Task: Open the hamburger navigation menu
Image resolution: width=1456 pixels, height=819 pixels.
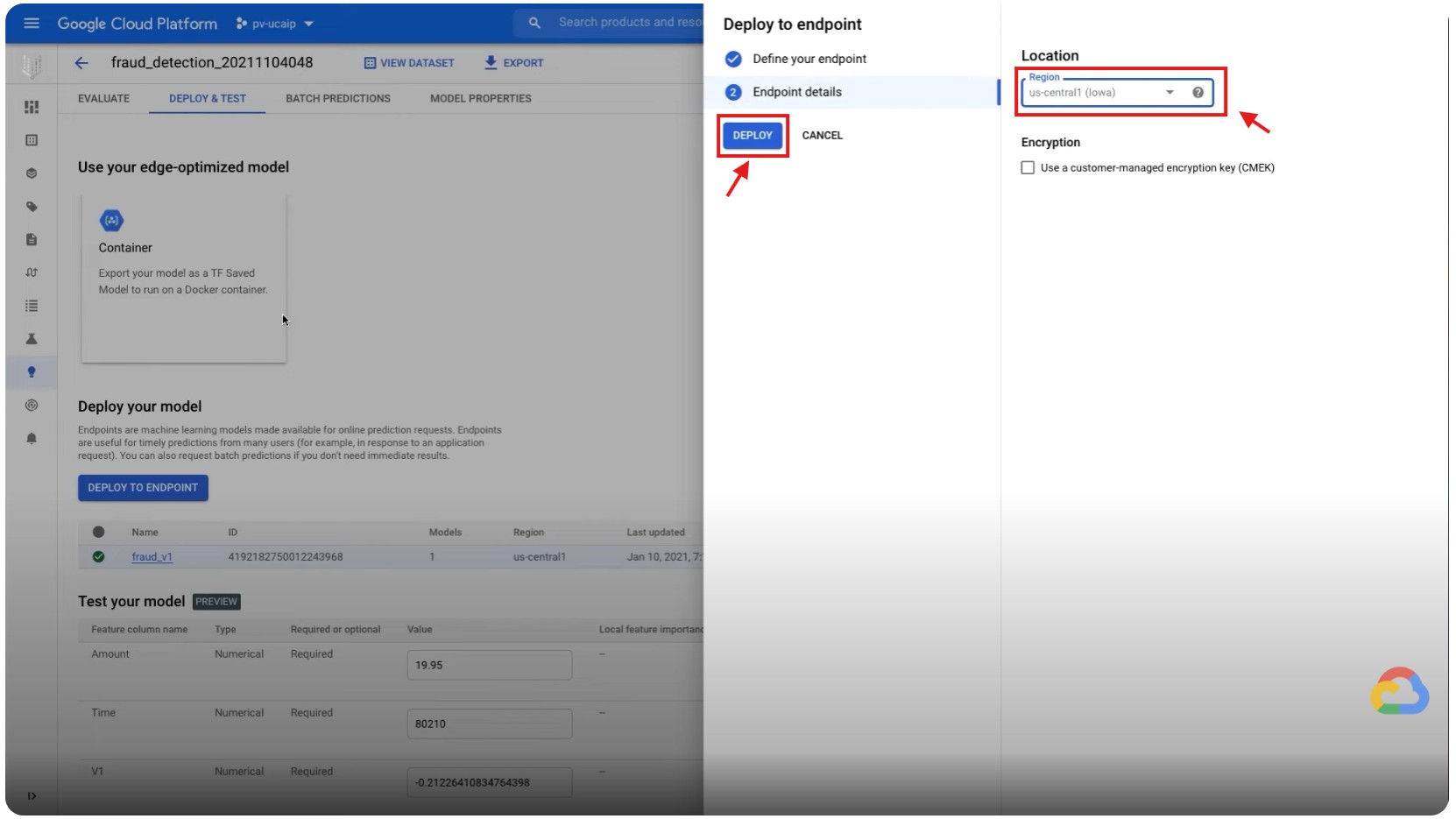Action: point(32,24)
